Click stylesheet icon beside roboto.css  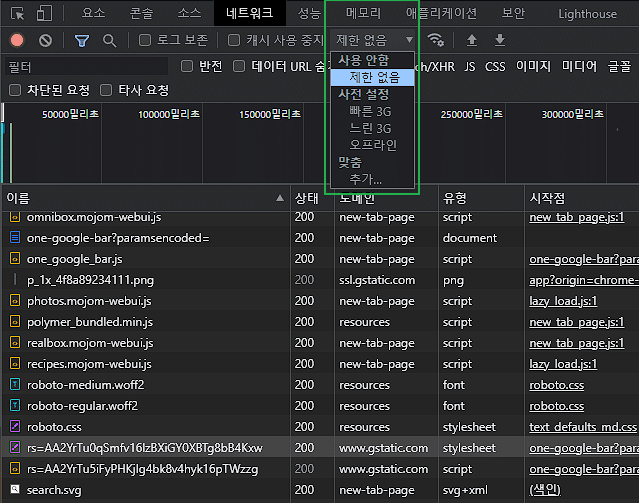point(15,426)
